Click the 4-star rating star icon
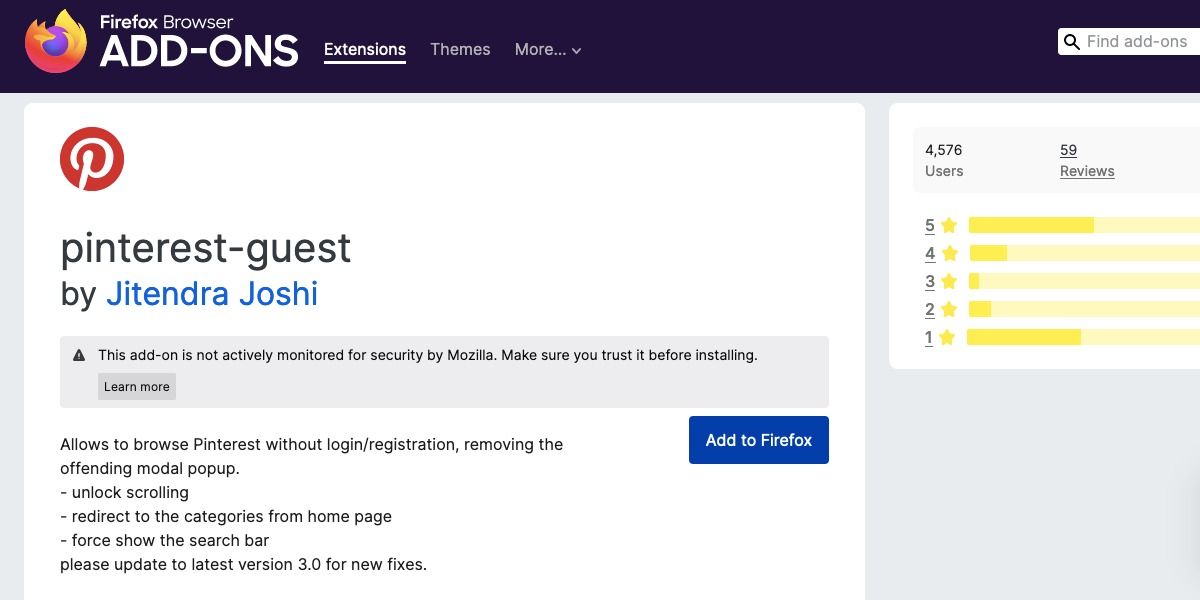Viewport: 1200px width, 600px height. click(x=948, y=253)
